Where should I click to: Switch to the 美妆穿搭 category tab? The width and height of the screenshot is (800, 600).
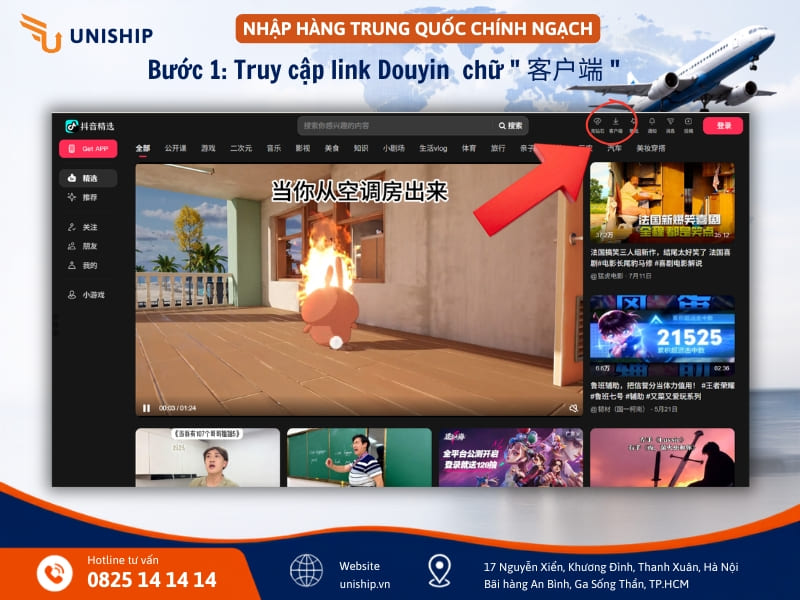[x=651, y=148]
